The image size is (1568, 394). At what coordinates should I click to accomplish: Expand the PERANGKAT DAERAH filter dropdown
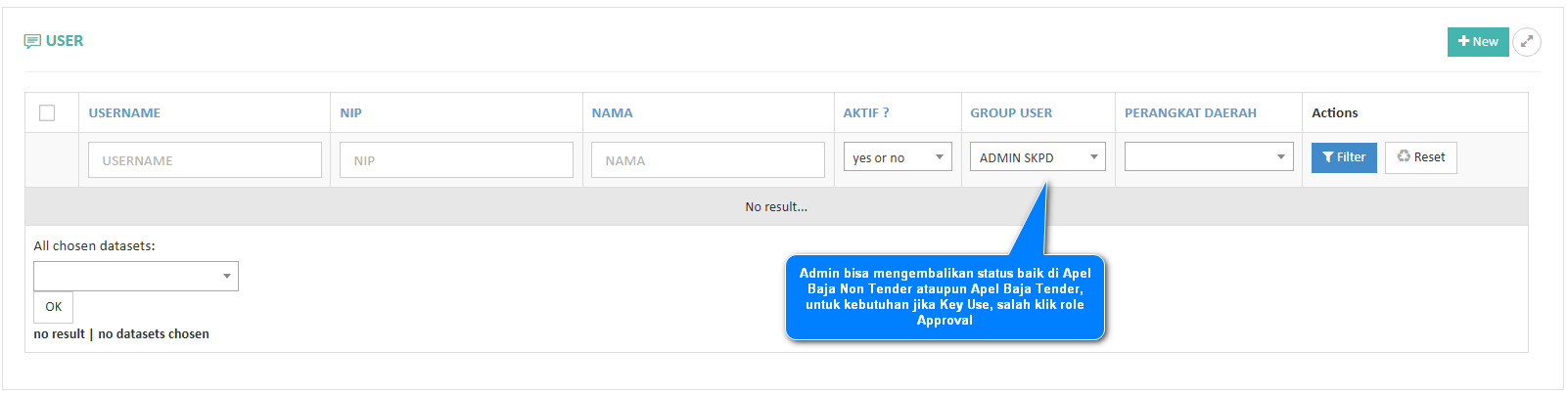[1208, 157]
